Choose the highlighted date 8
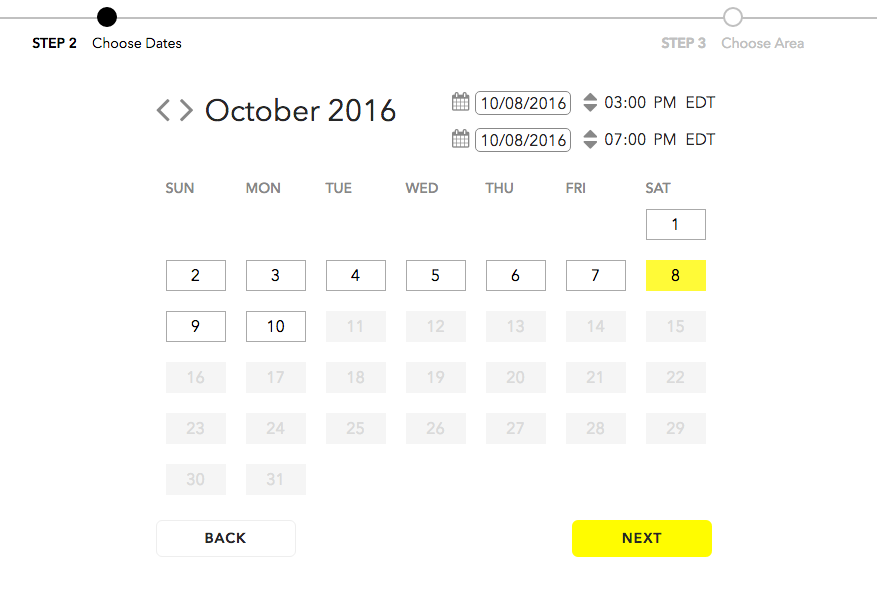The image size is (877, 601). pyautogui.click(x=676, y=275)
